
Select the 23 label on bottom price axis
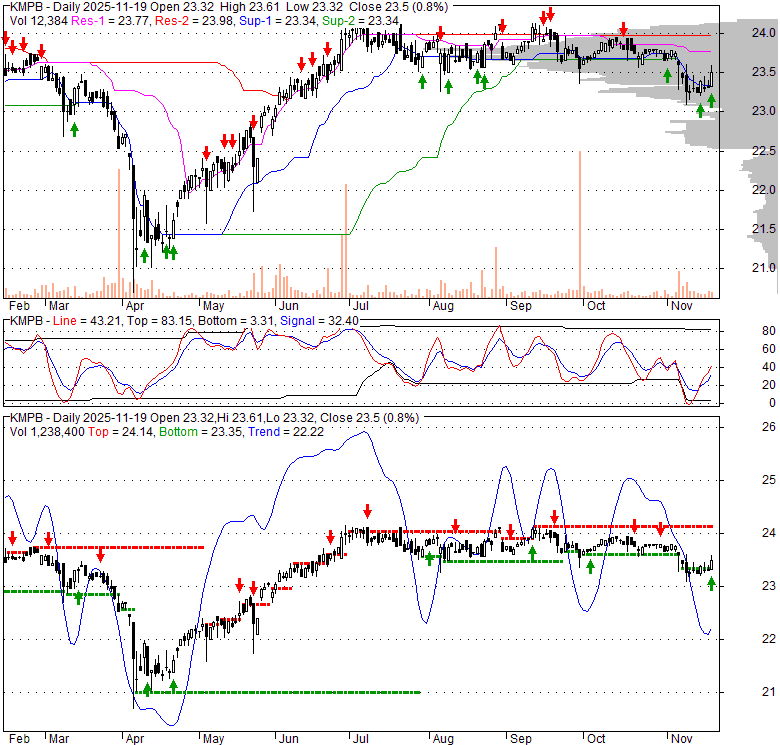[769, 586]
